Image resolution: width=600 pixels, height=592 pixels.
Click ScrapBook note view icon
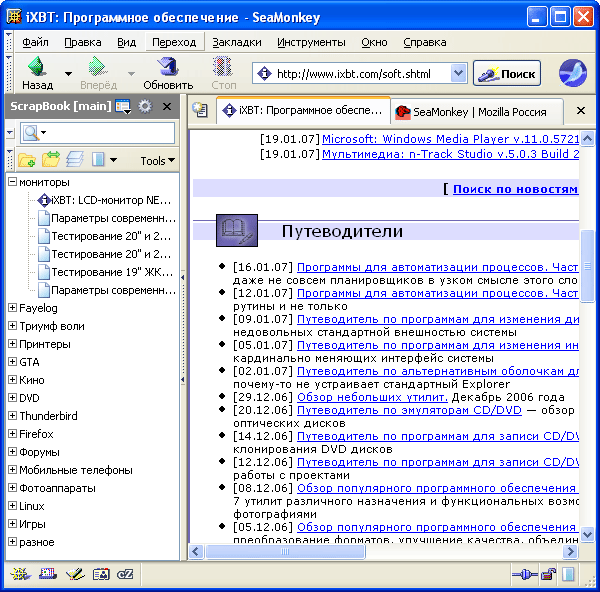point(98,160)
